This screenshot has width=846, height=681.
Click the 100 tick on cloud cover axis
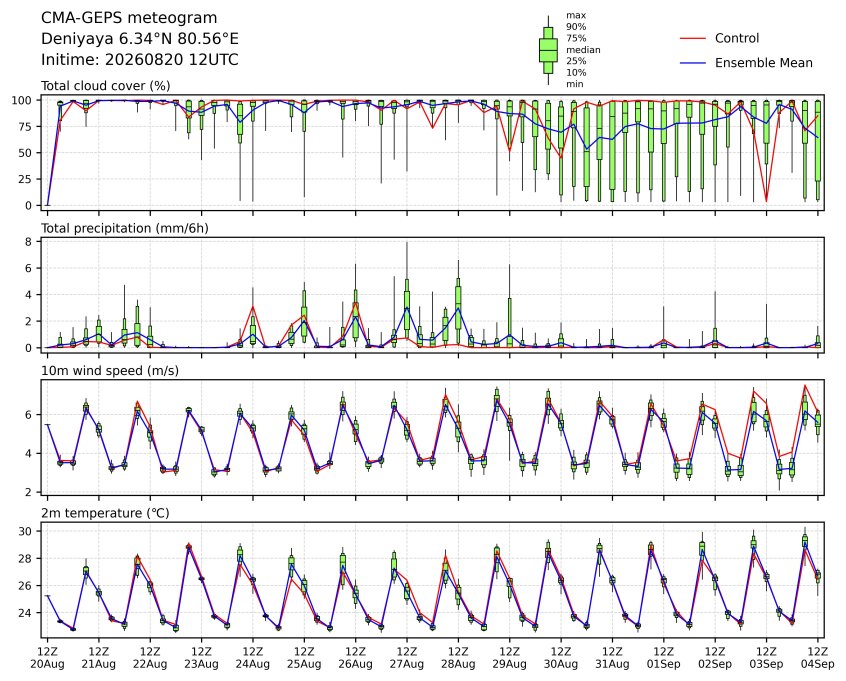(x=23, y=100)
